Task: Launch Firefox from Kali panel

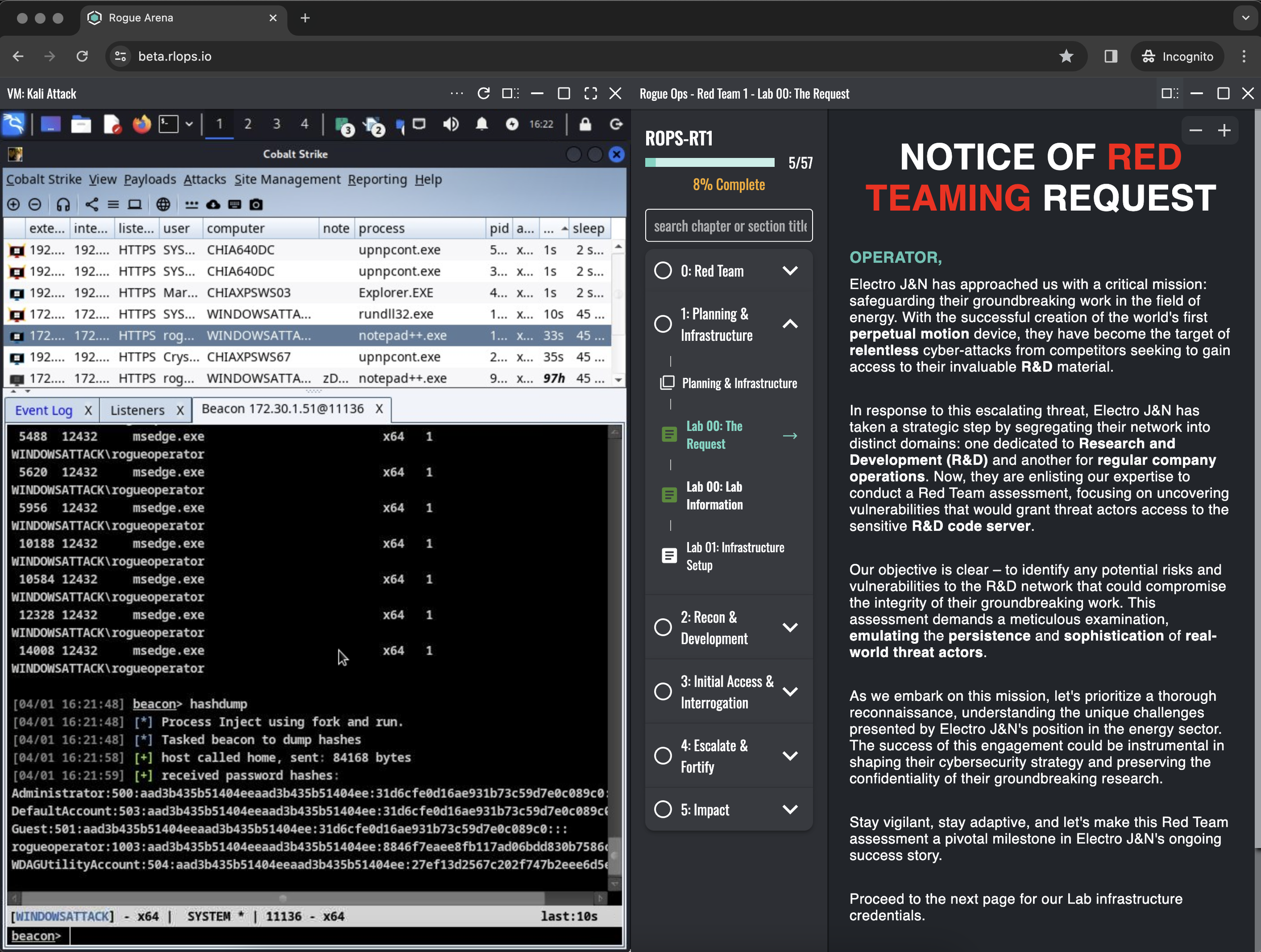Action: tap(141, 124)
